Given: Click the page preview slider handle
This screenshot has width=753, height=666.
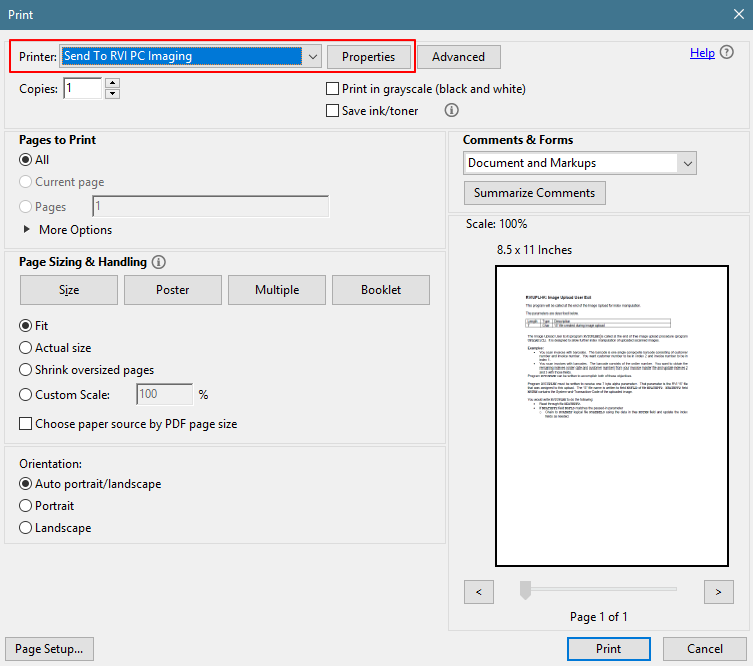Looking at the screenshot, I should tap(525, 590).
